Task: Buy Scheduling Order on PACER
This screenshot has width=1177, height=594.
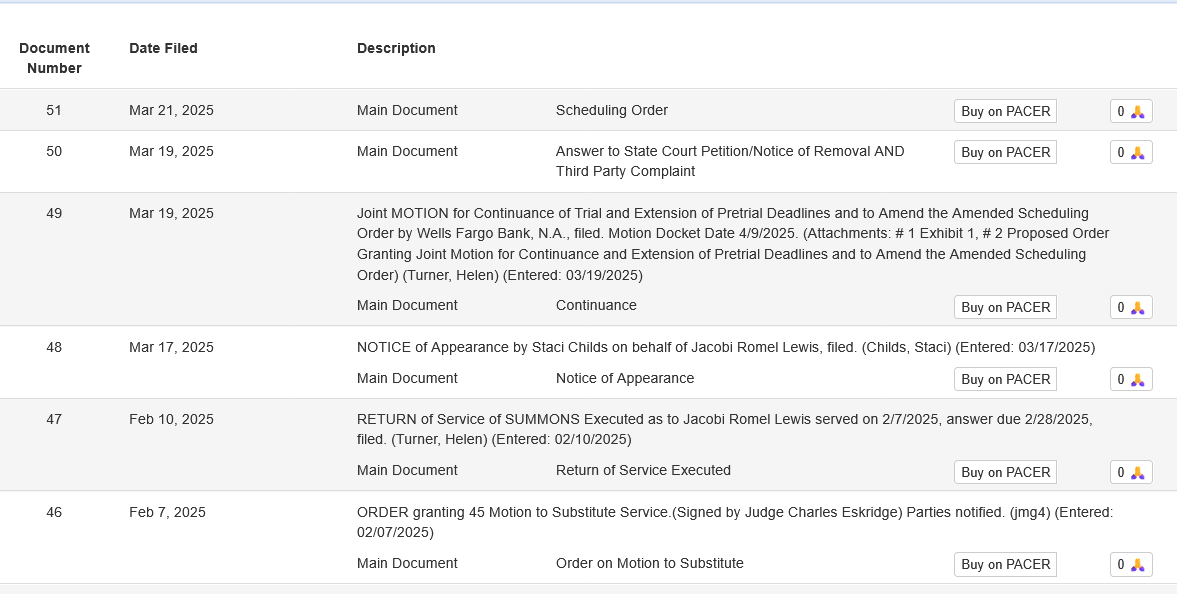Action: coord(1005,111)
